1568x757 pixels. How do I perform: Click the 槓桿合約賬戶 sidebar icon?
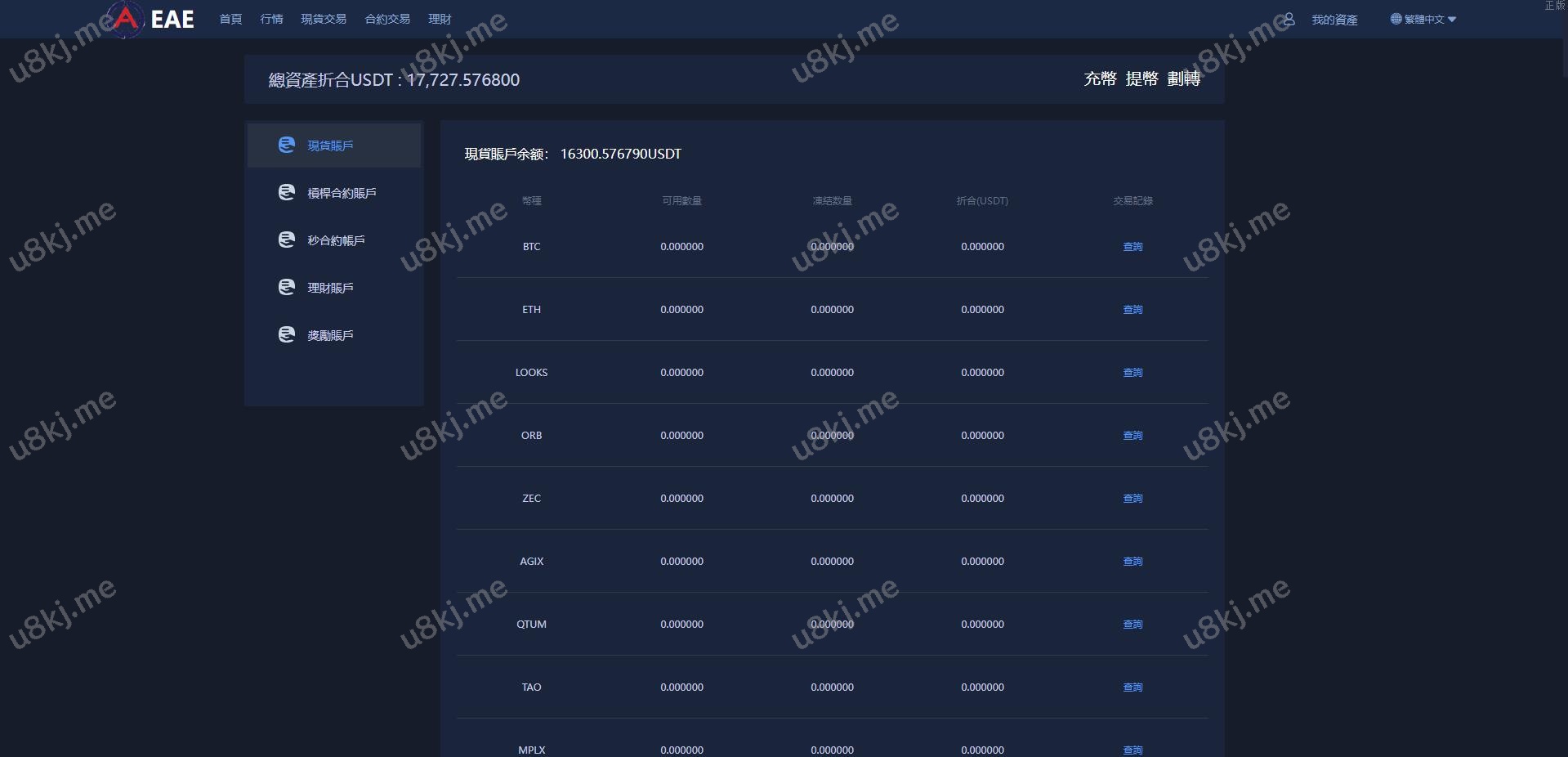[286, 192]
